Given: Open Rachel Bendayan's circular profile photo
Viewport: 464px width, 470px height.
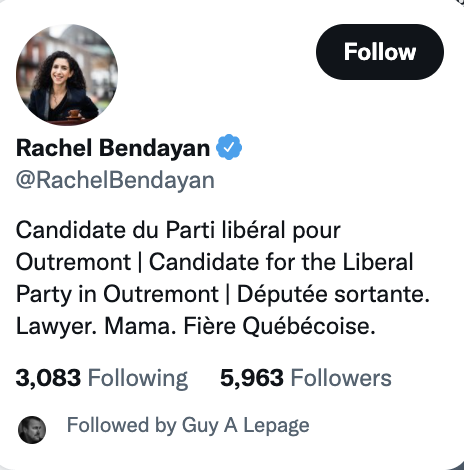Looking at the screenshot, I should coord(67,75).
